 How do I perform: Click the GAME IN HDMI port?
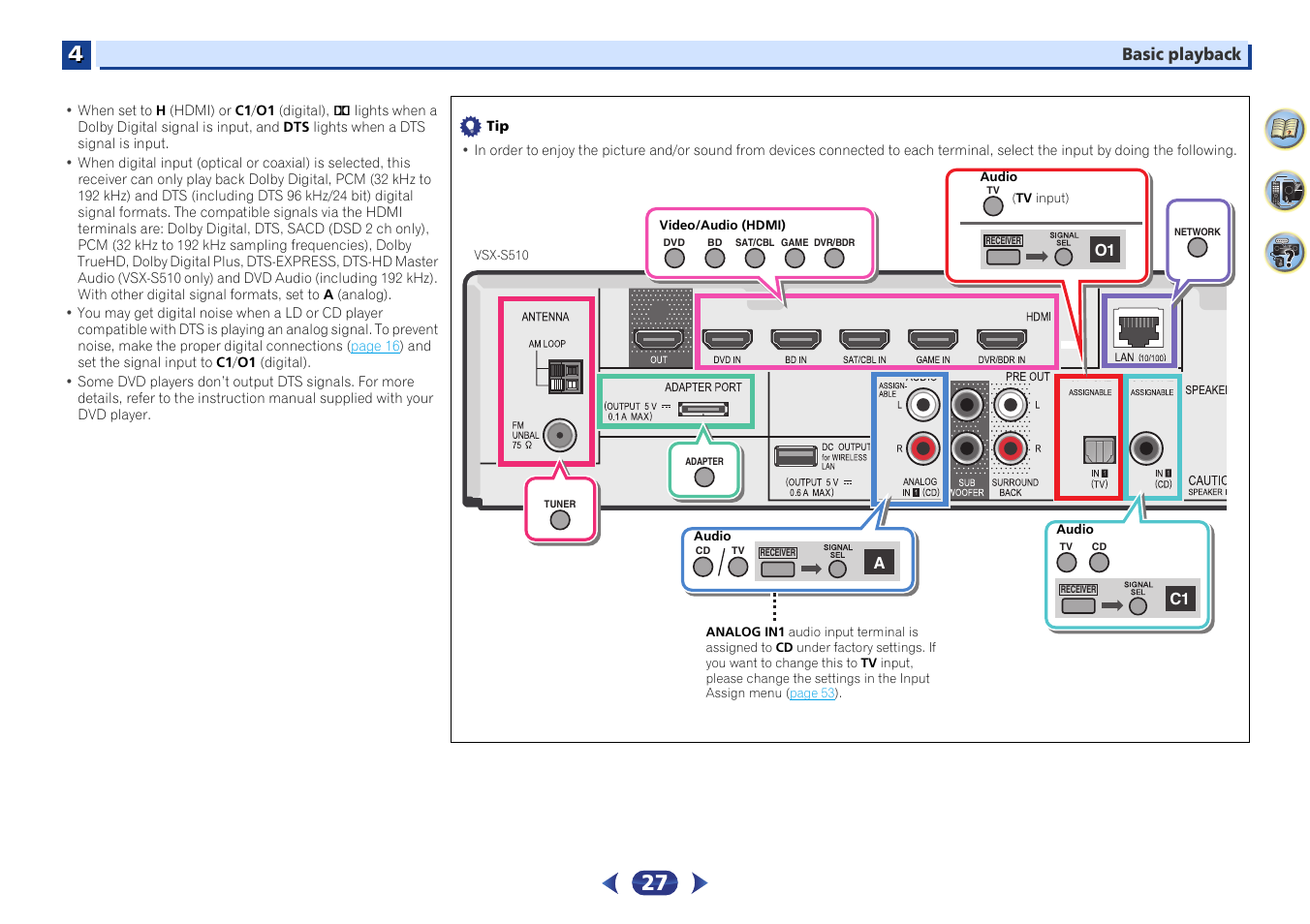coord(933,339)
